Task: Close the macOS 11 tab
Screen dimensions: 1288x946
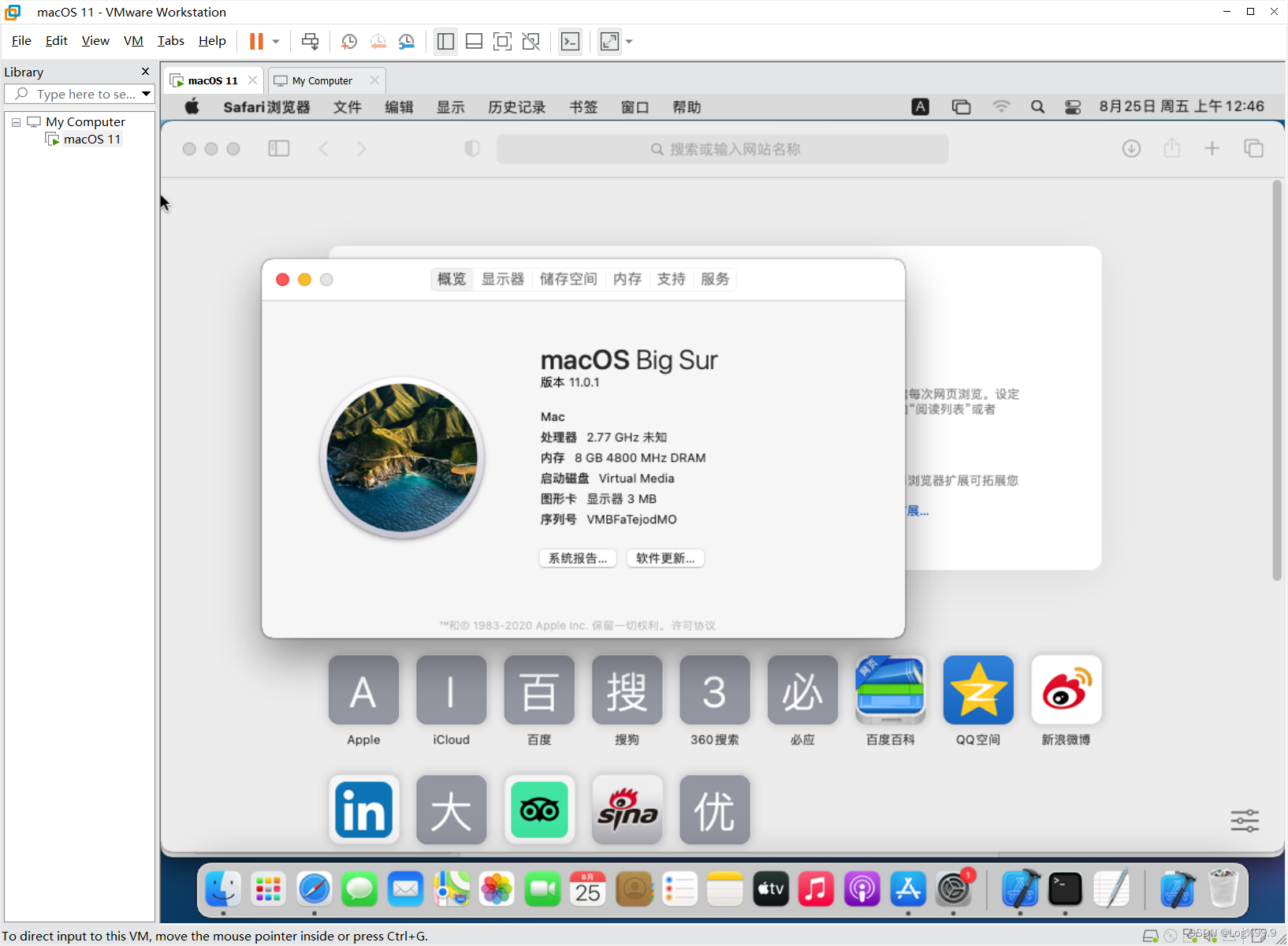Action: click(x=252, y=80)
